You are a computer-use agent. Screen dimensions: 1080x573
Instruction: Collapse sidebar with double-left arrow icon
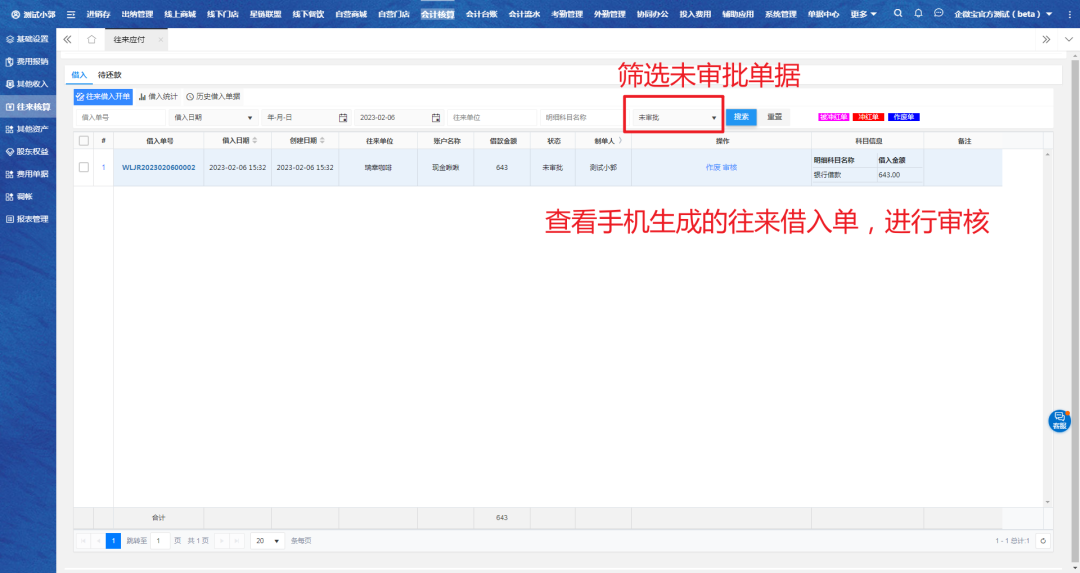point(67,39)
